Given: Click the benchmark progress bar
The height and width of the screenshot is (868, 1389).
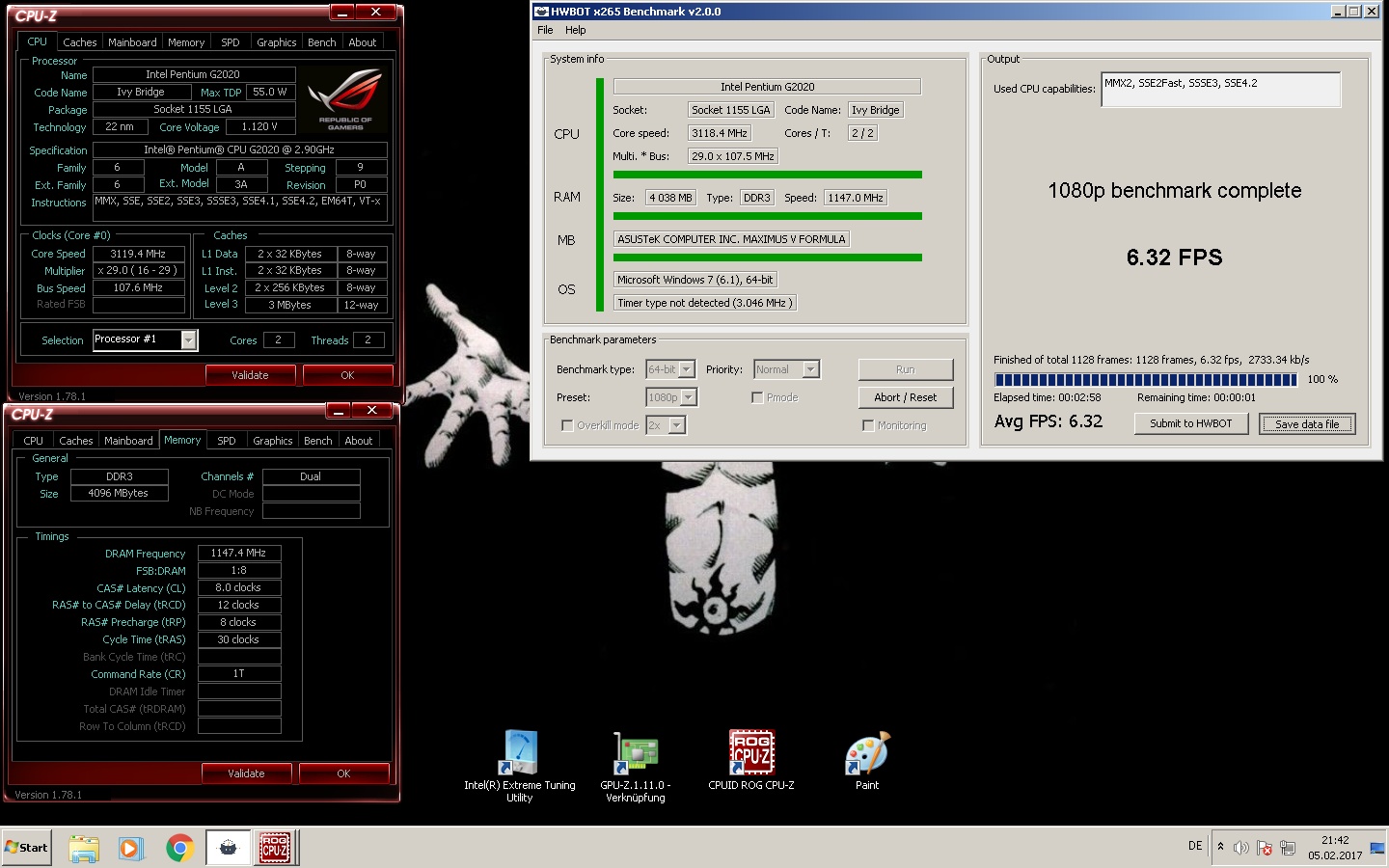Looking at the screenshot, I should 1145,379.
